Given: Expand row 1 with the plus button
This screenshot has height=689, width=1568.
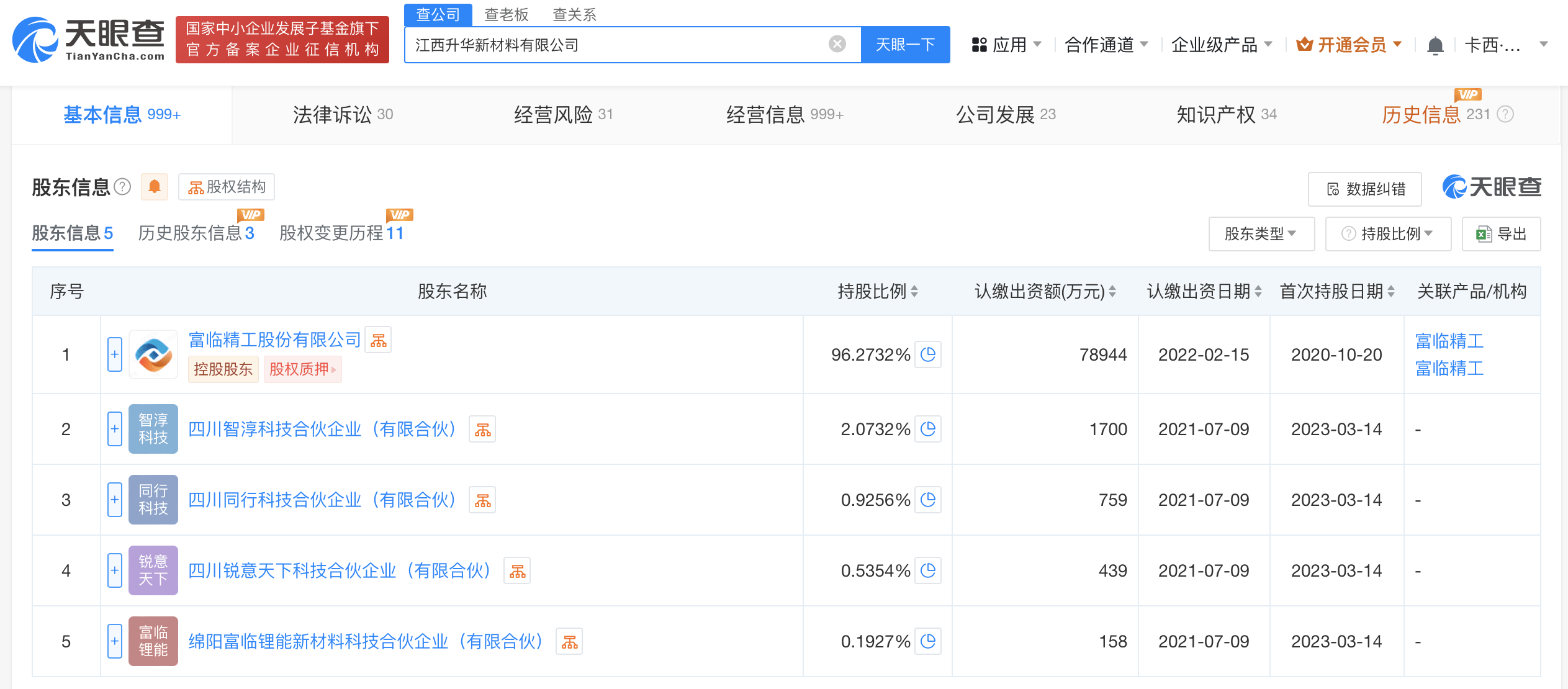Looking at the screenshot, I should [115, 354].
